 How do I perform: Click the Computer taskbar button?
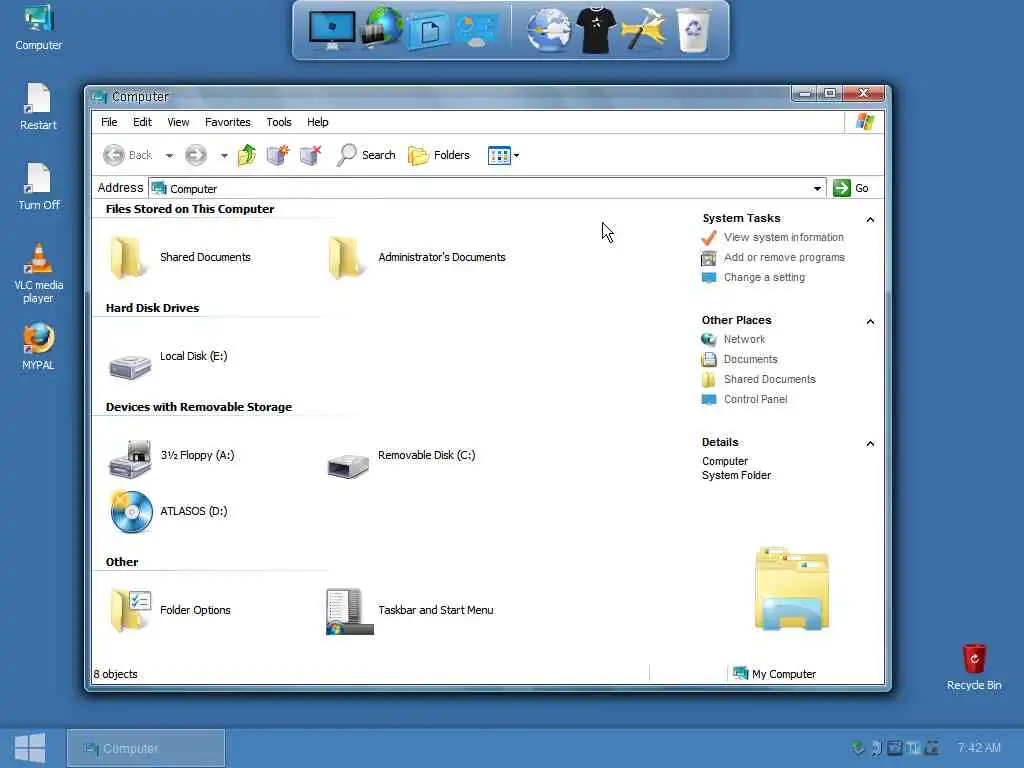coord(146,748)
